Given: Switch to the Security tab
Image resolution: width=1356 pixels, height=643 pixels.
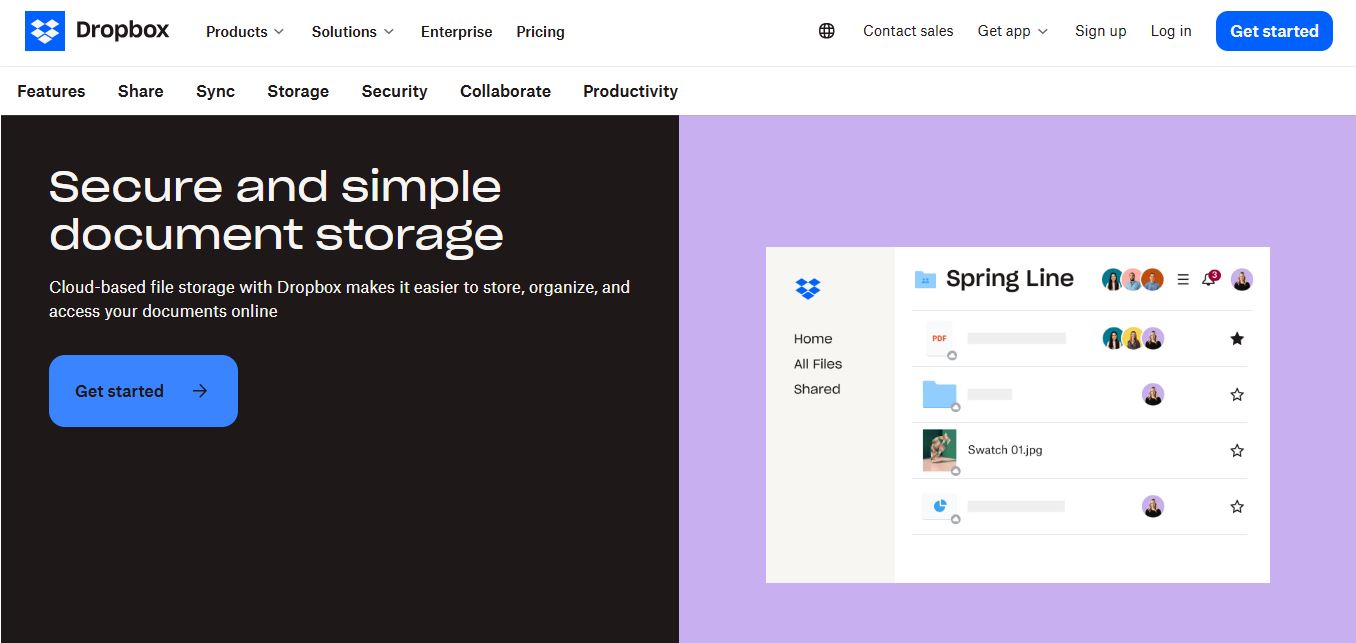Looking at the screenshot, I should [x=394, y=91].
